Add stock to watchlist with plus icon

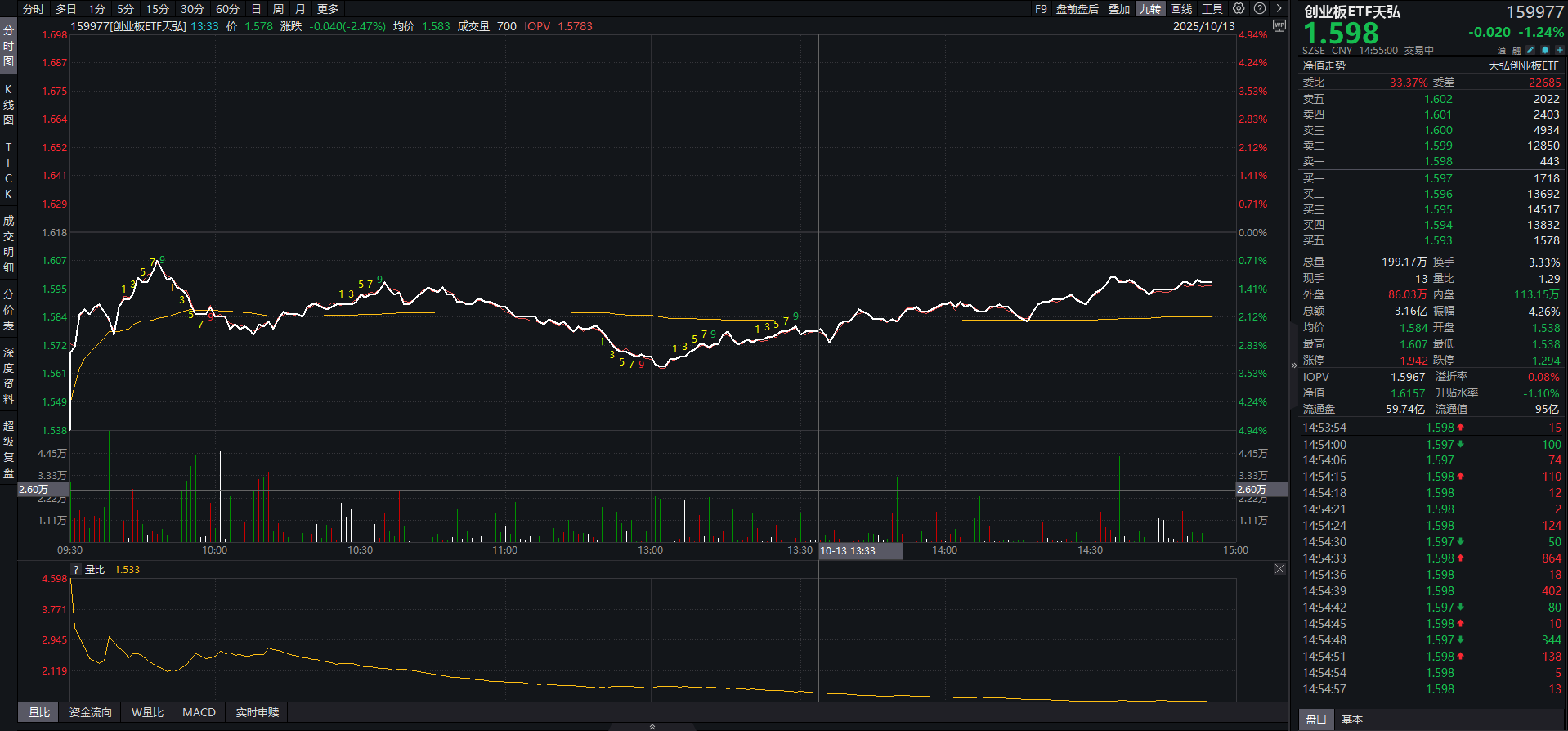(x=1559, y=51)
